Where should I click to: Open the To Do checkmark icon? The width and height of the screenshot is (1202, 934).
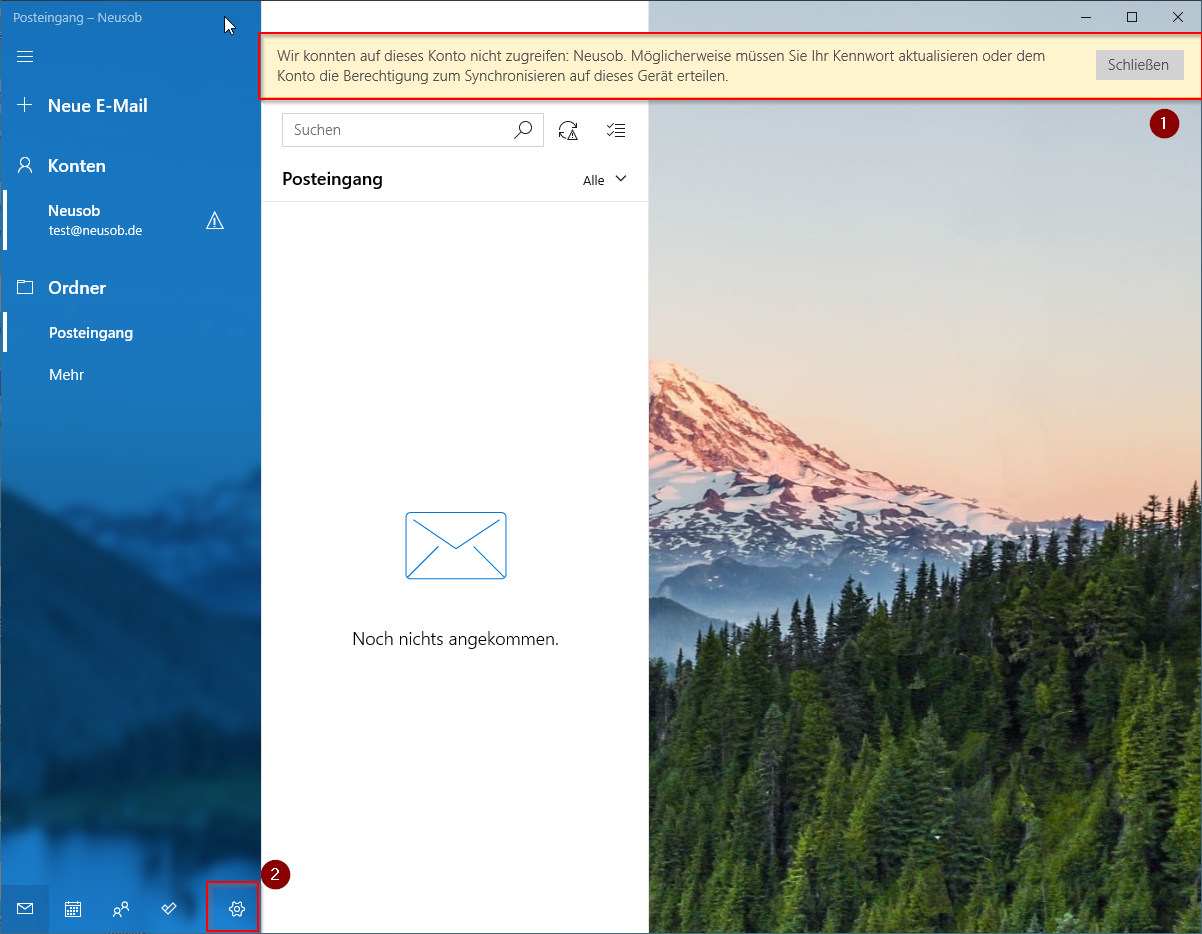[x=169, y=909]
